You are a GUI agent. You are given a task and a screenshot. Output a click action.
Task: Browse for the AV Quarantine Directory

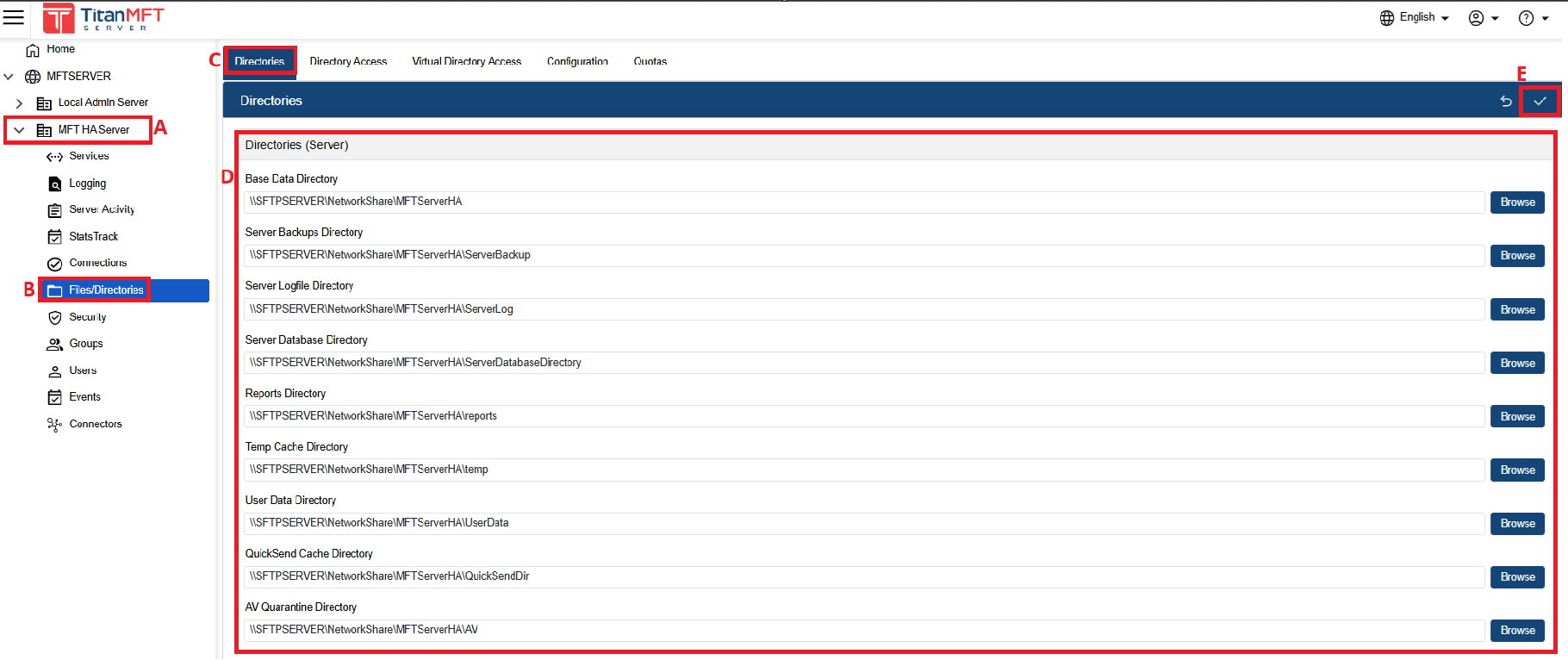pos(1517,631)
